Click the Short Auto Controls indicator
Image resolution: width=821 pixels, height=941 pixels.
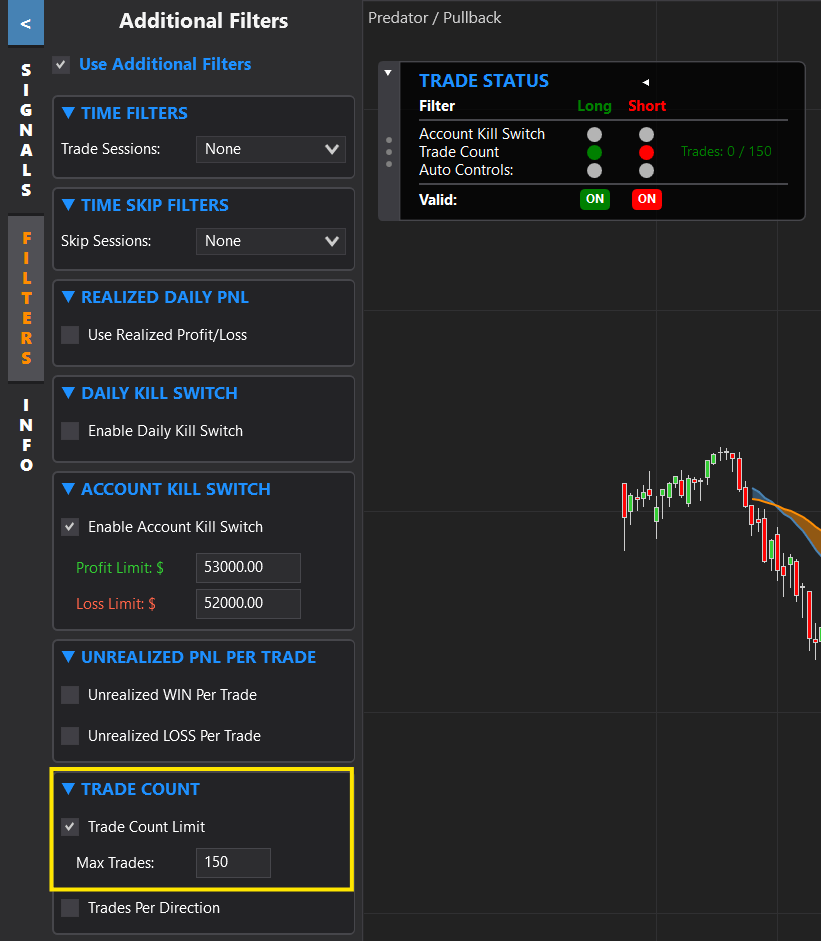point(647,170)
